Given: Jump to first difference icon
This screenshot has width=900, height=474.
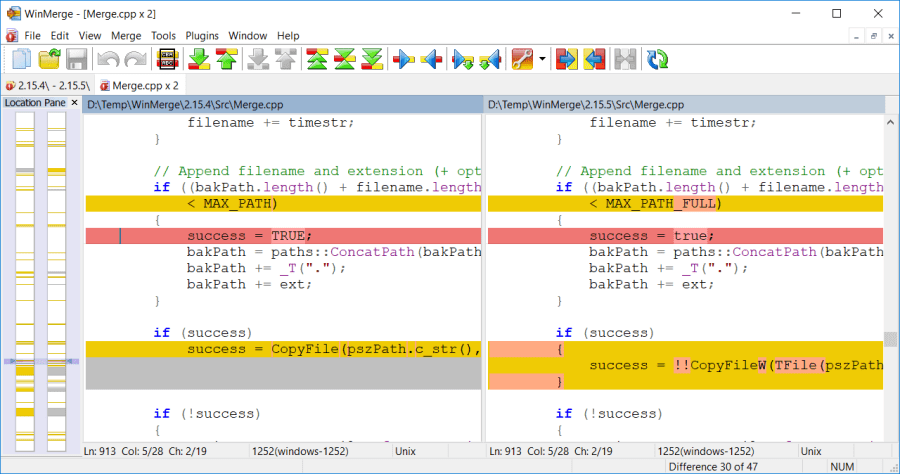Looking at the screenshot, I should 317,59.
